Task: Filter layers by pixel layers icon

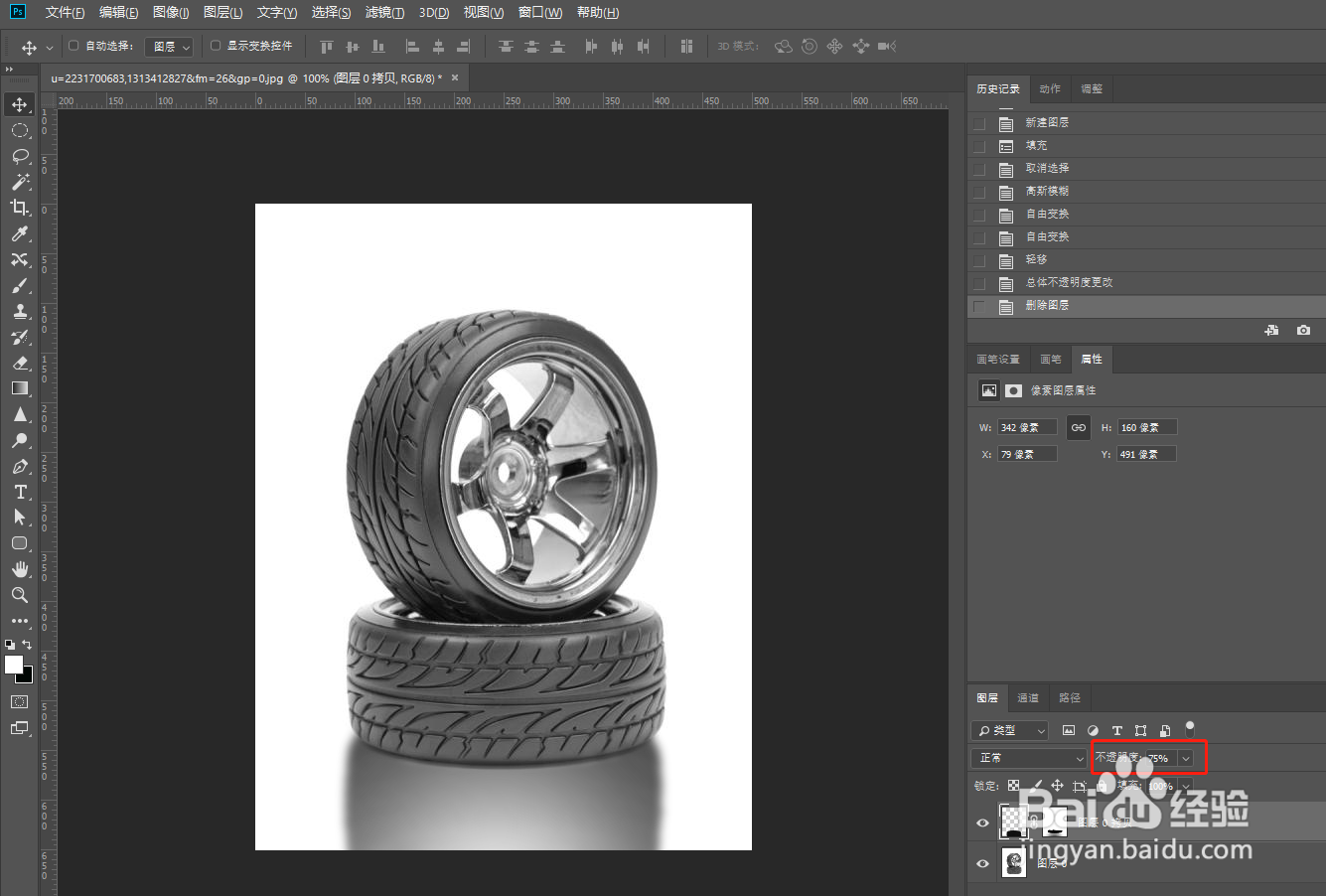Action: pyautogui.click(x=1069, y=730)
